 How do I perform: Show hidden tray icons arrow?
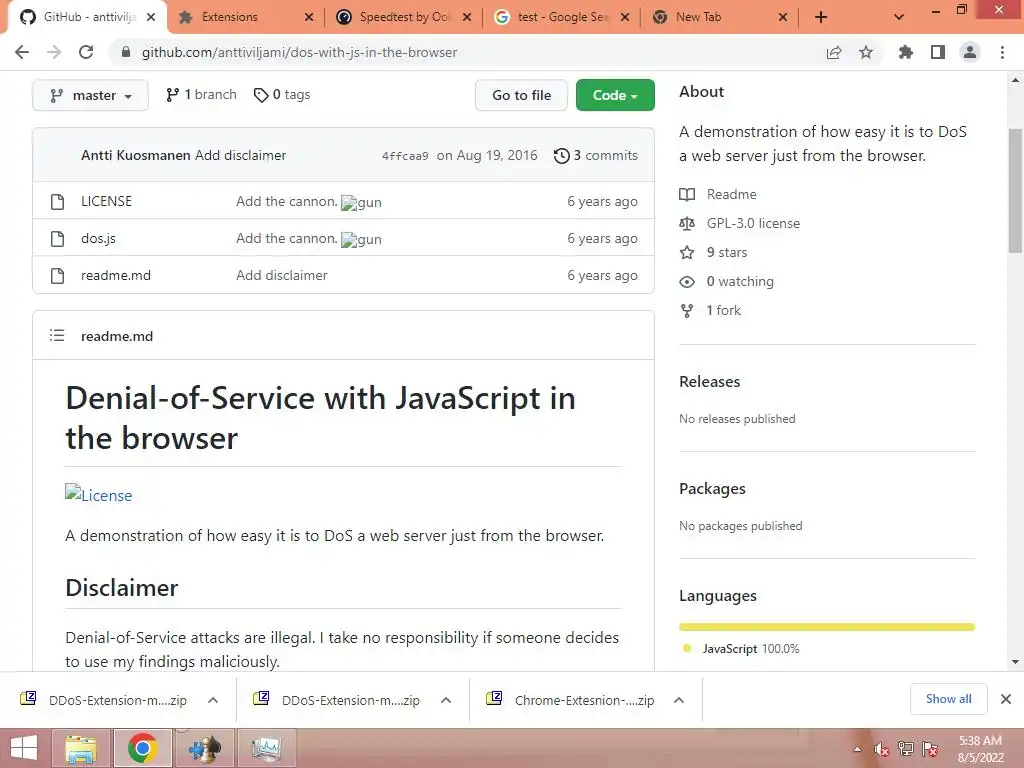[857, 749]
